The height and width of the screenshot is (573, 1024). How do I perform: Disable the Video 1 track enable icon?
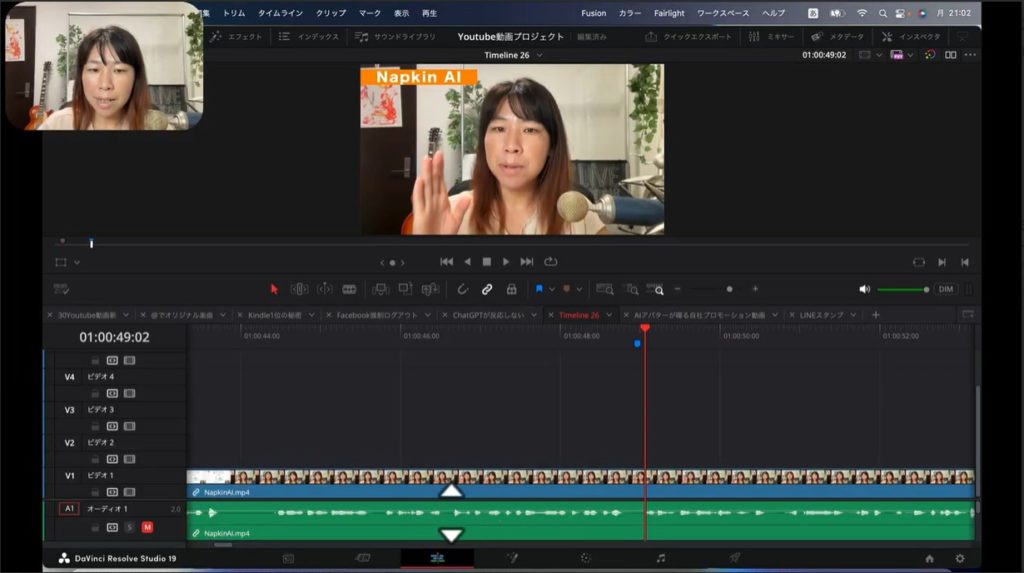129,492
